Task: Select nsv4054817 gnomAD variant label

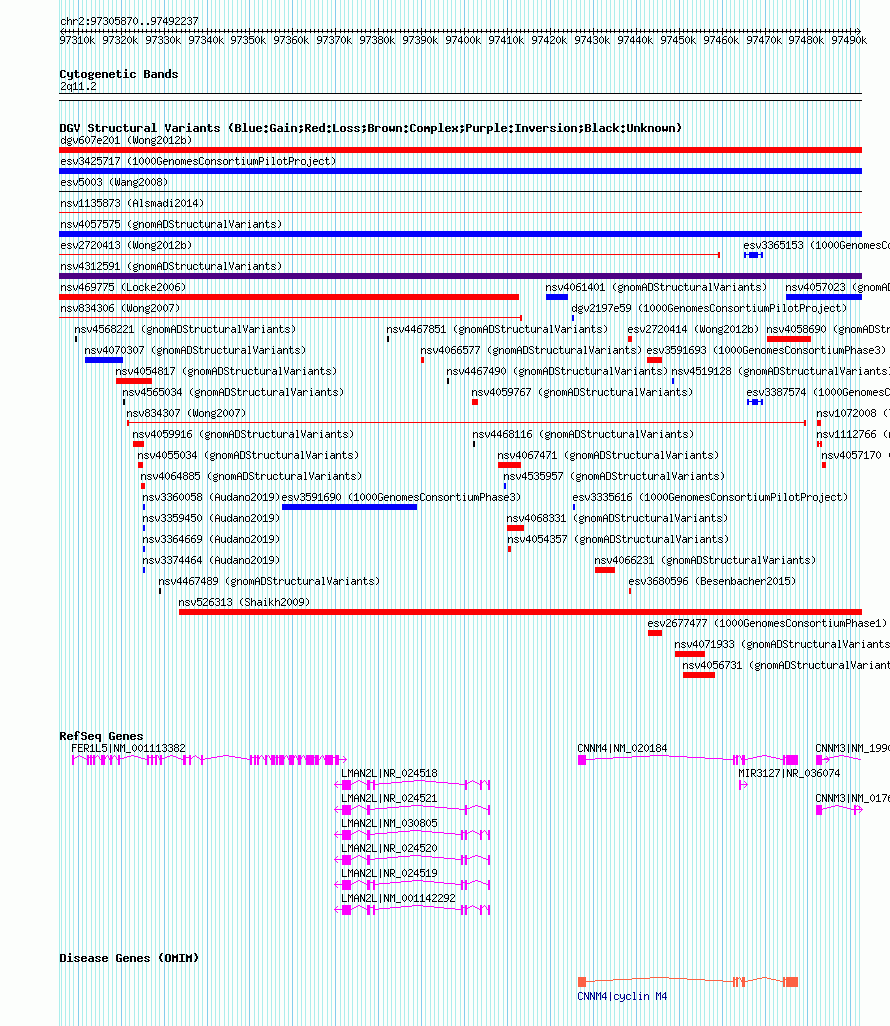Action: tap(226, 370)
